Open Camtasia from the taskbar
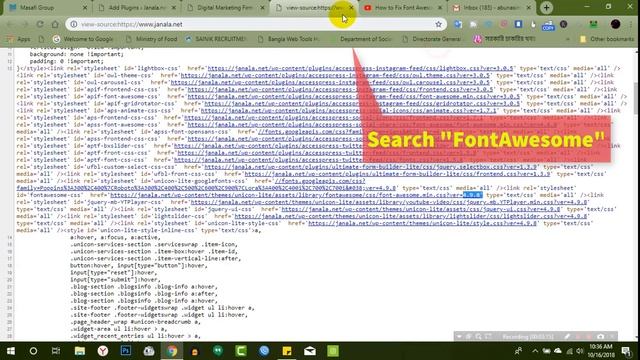 point(241,351)
